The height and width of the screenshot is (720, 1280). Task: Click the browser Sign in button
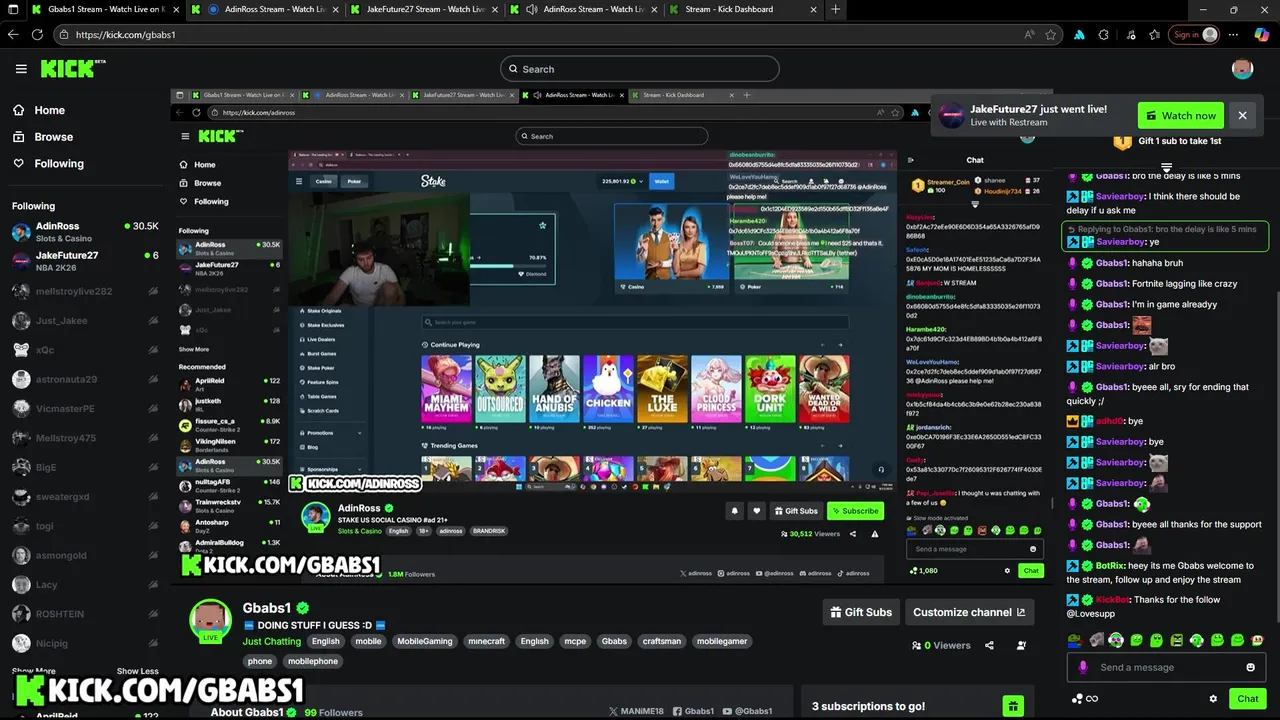(1196, 34)
